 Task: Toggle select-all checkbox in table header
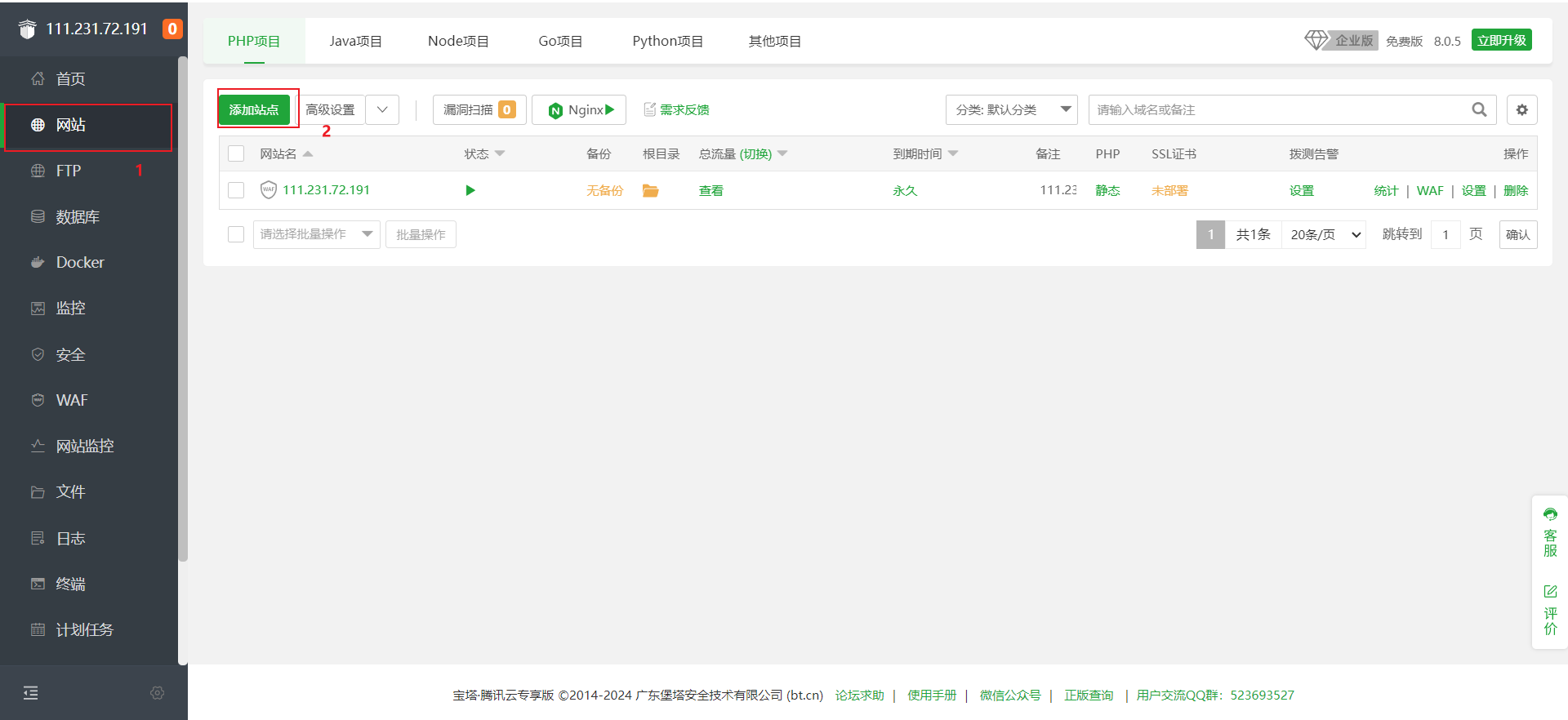(x=236, y=153)
